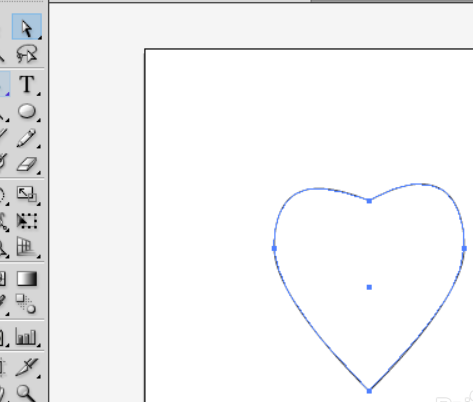The width and height of the screenshot is (473, 402).
Task: Click the heart's left side anchor point
Action: point(274,248)
